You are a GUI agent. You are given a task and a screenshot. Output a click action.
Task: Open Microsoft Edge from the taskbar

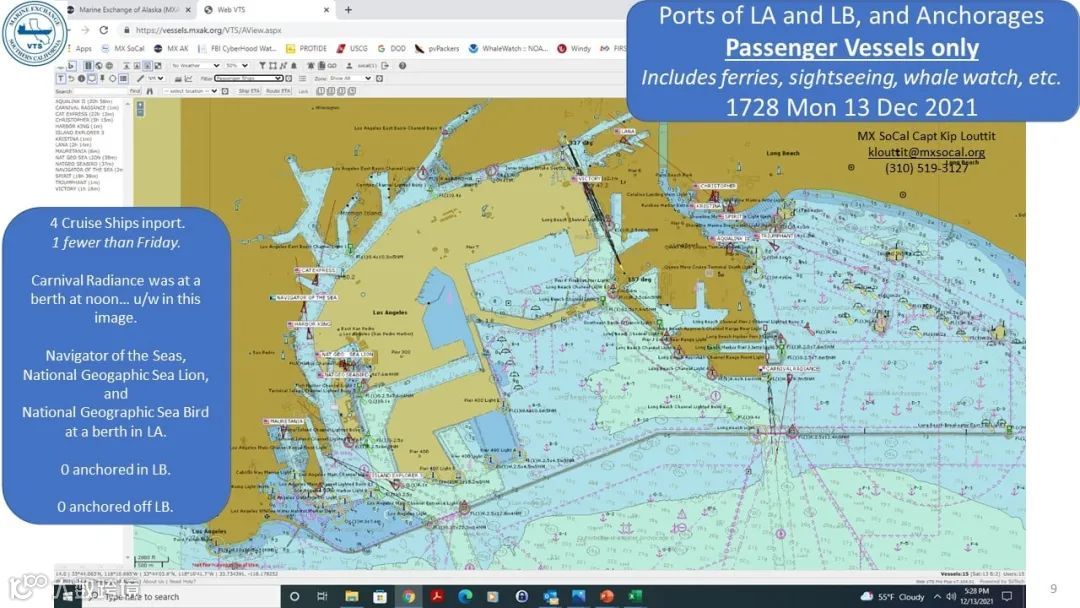[465, 596]
